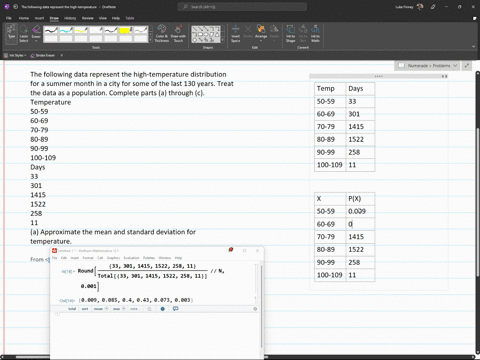This screenshot has height=360, width=480.
Task: Click cell 1522 in Days table
Action: (360, 139)
